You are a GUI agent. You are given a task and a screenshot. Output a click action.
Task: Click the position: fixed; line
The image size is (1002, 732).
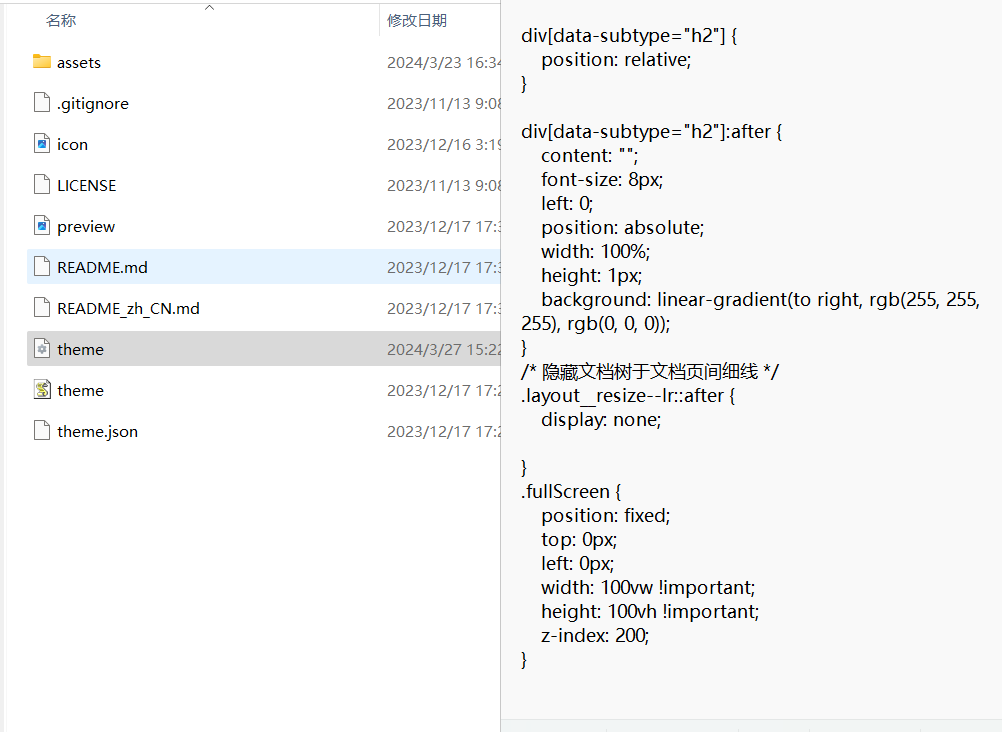606,515
